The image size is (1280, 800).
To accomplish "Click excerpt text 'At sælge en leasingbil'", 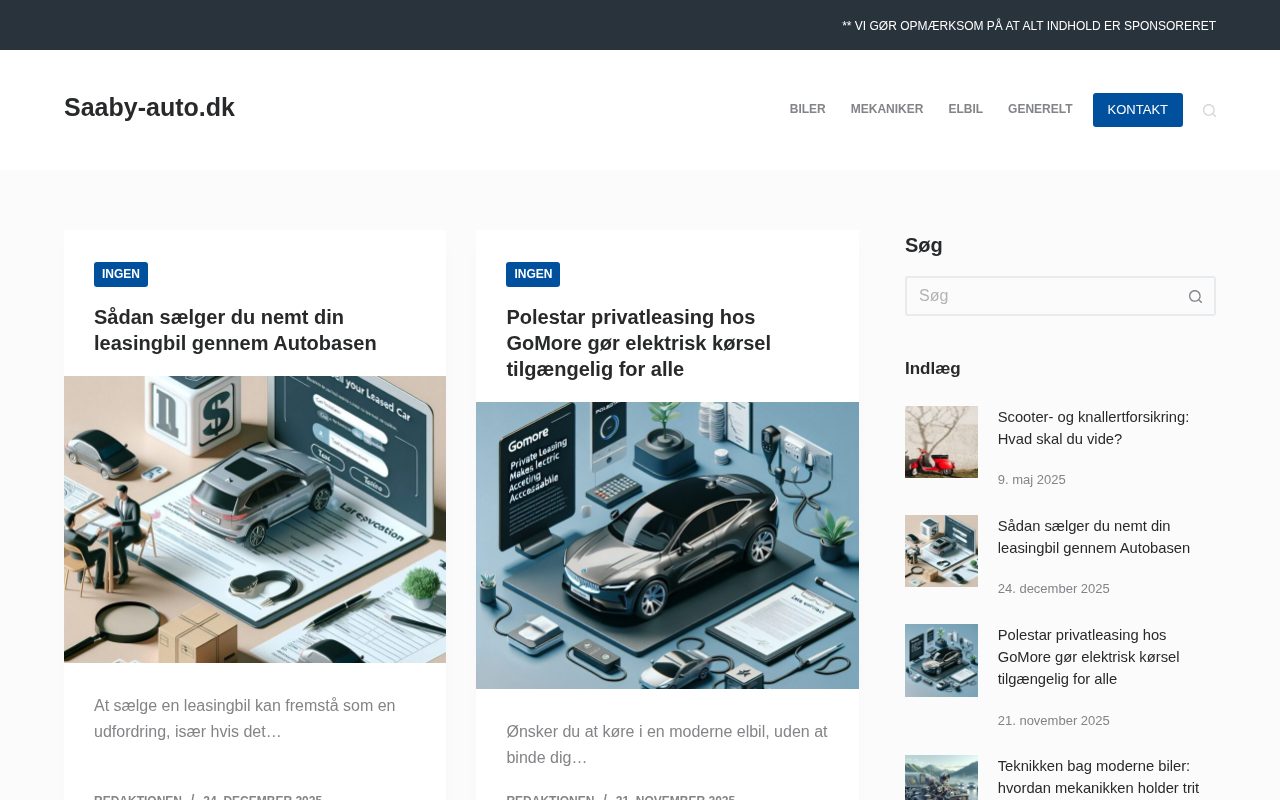I will [245, 719].
